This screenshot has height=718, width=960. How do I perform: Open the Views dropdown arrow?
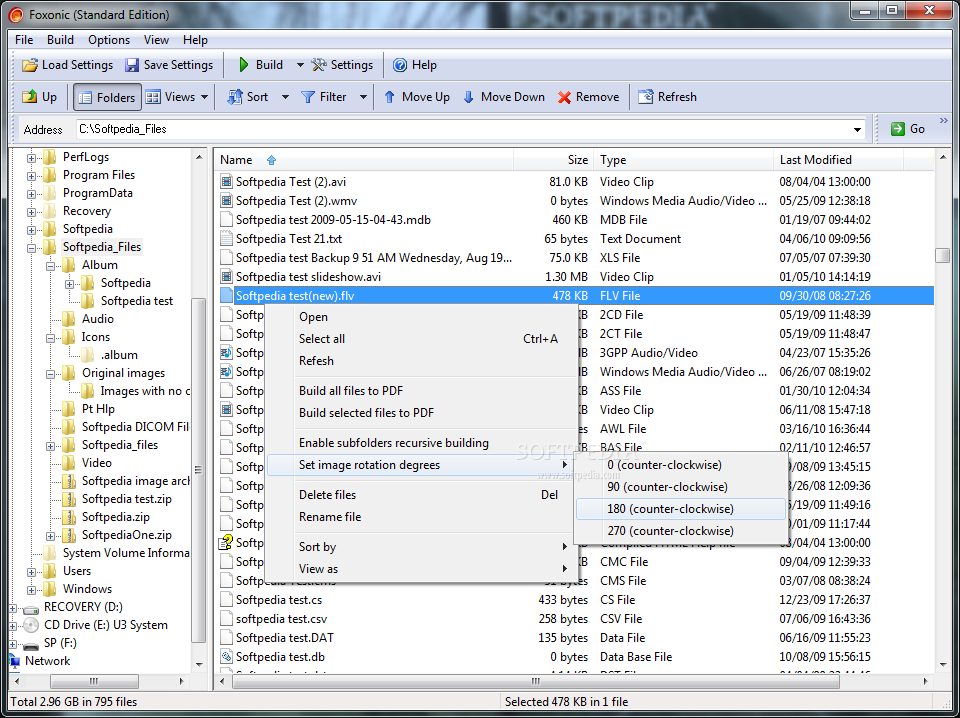pyautogui.click(x=204, y=97)
